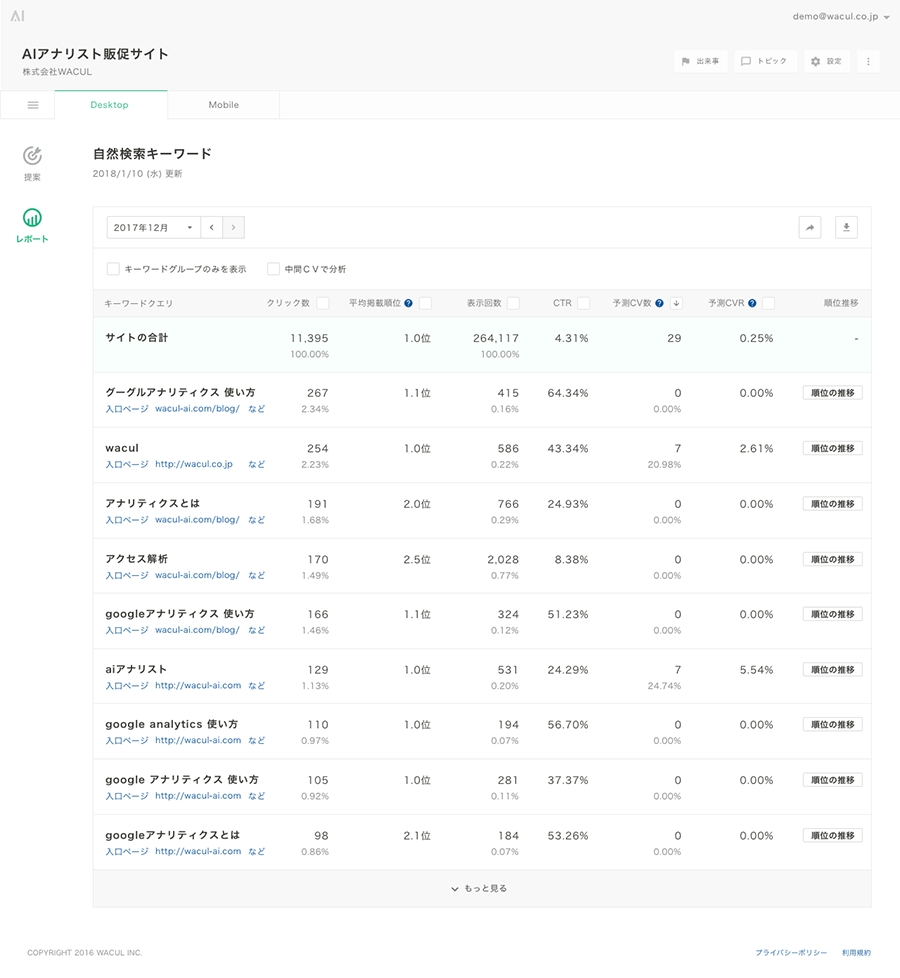Expand more rows with もっと見る

click(480, 888)
